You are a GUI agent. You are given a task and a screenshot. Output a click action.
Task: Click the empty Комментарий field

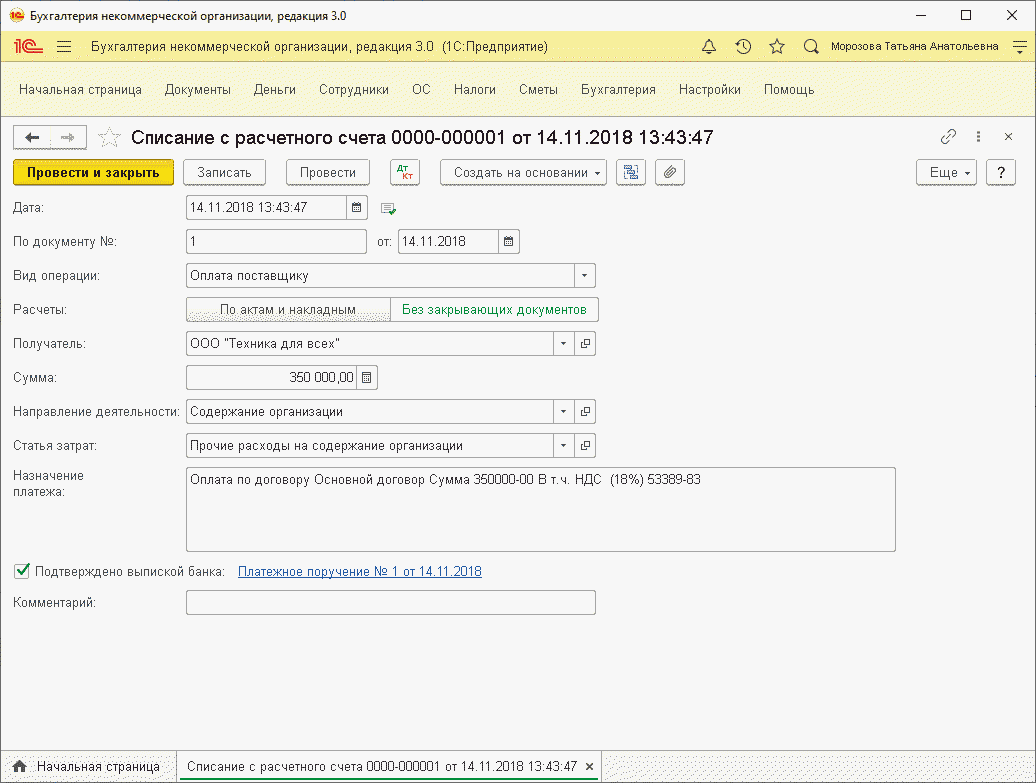pos(390,603)
